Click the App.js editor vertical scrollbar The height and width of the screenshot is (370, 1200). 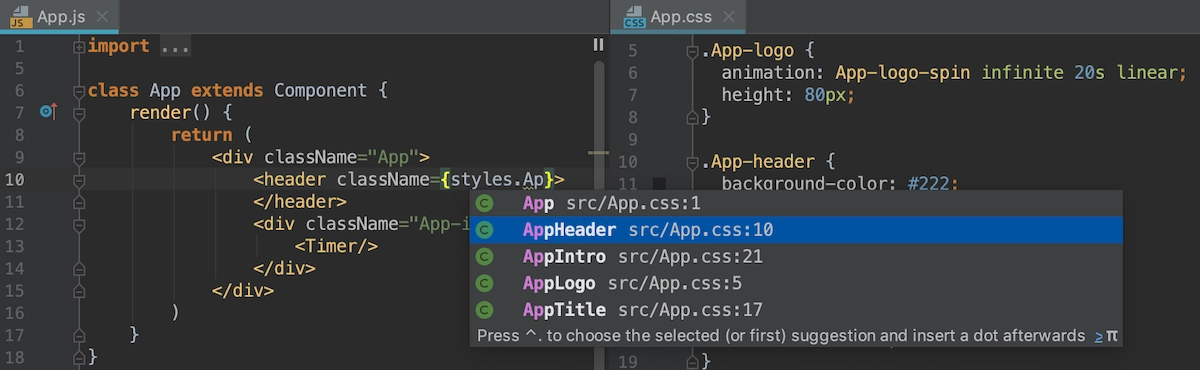pyautogui.click(x=598, y=215)
